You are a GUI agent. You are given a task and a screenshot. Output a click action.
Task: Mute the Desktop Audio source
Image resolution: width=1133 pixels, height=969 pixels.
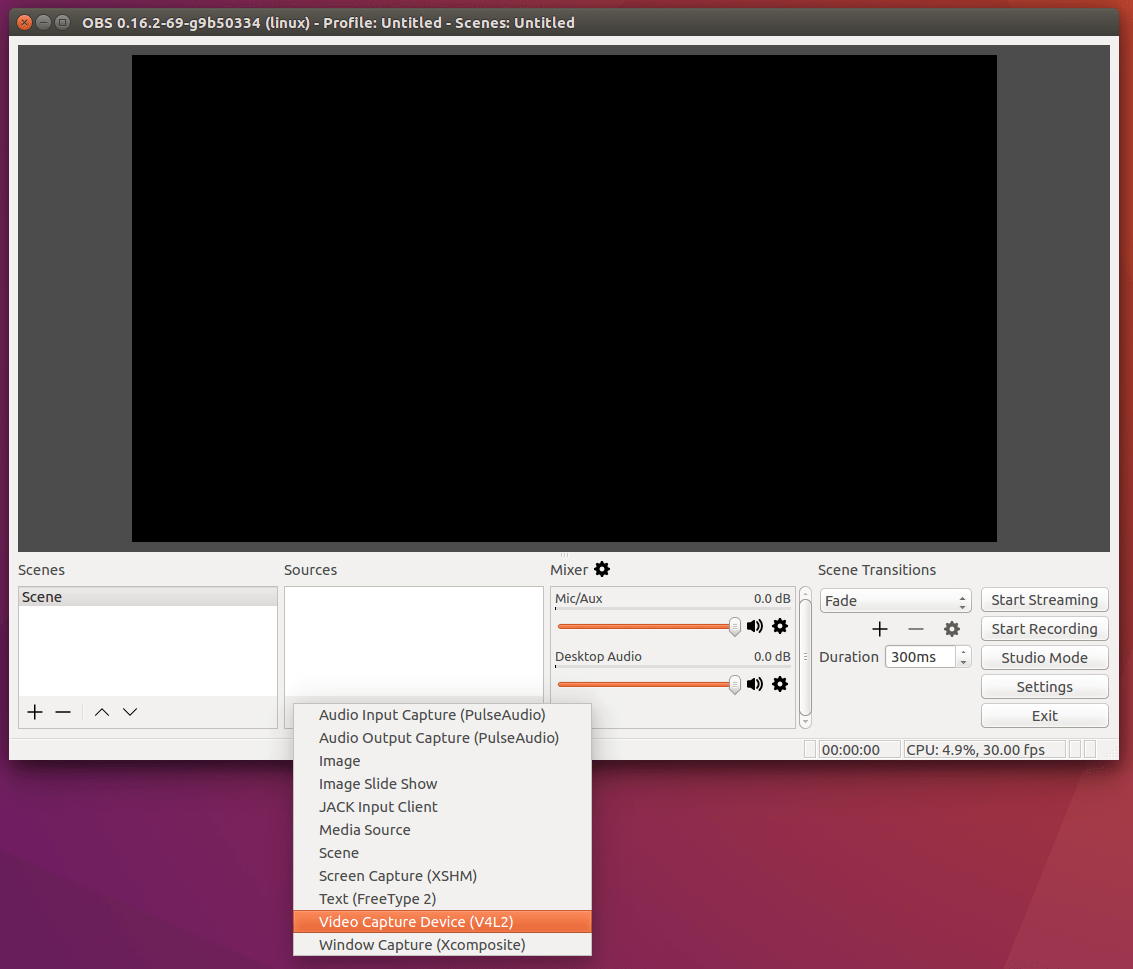coord(755,684)
